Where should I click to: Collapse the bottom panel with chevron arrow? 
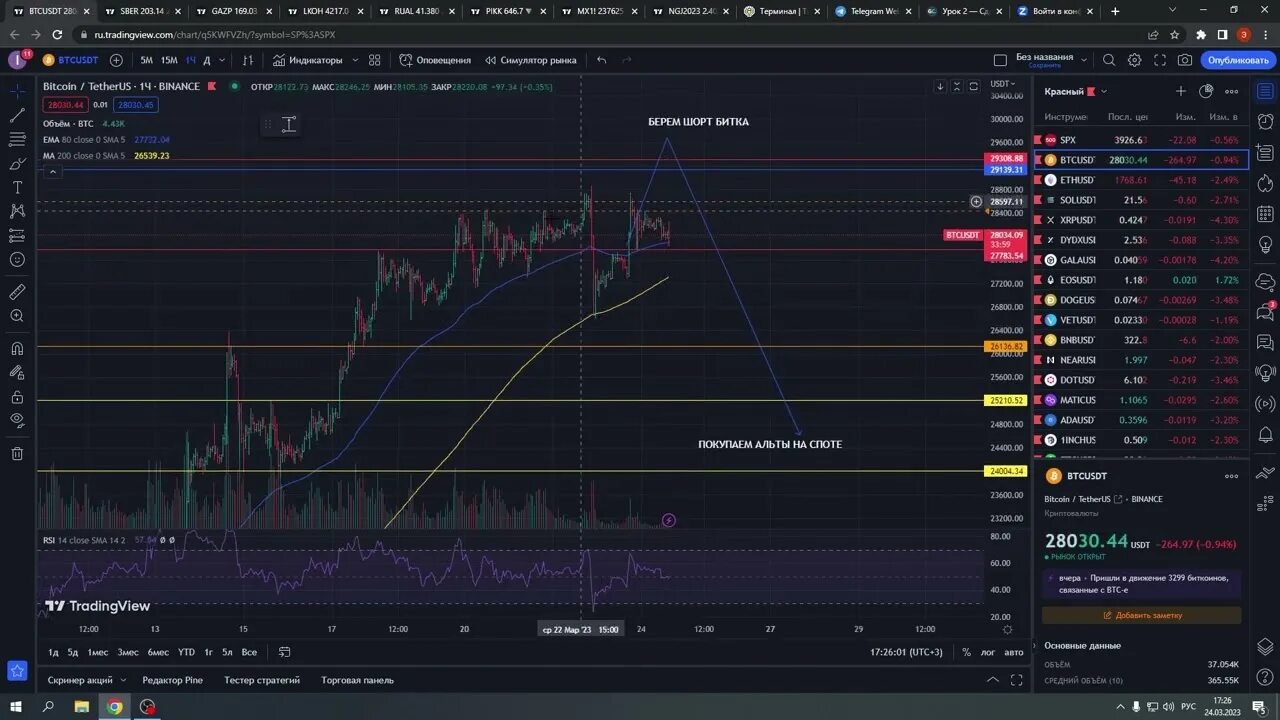(993, 680)
